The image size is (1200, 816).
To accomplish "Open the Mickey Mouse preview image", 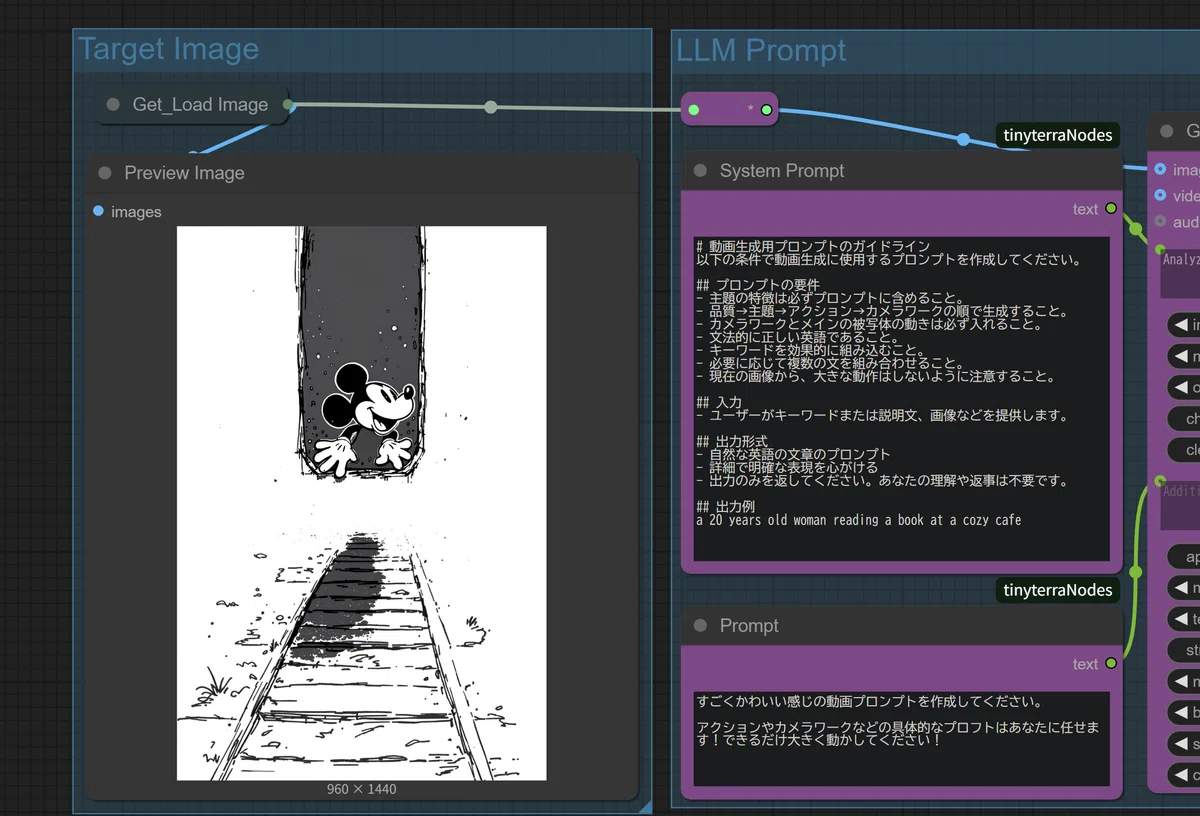I will point(362,503).
